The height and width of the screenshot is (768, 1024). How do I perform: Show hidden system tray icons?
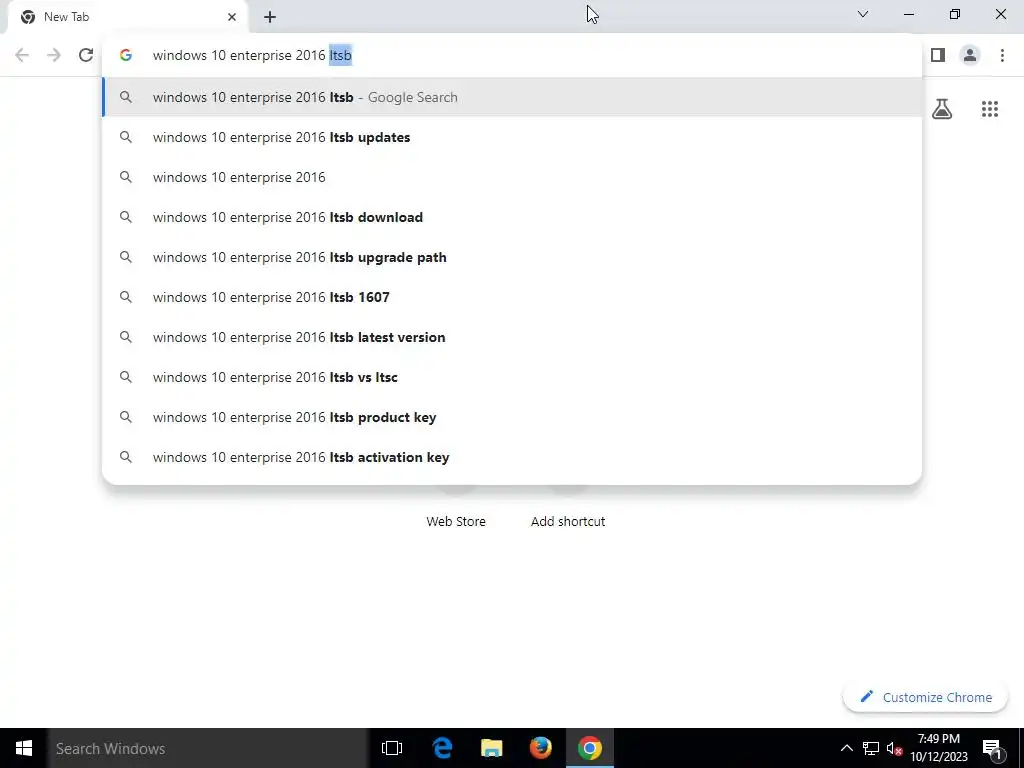[x=846, y=748]
